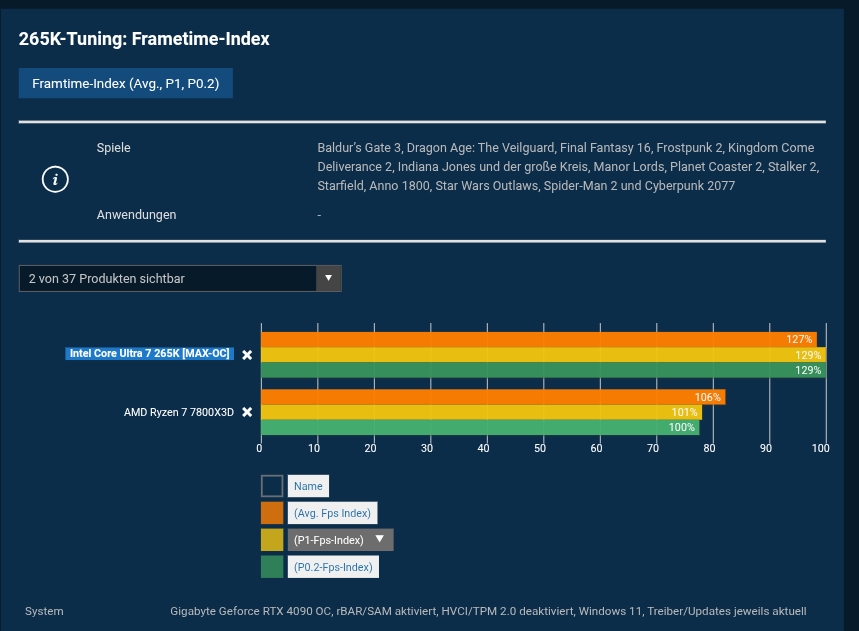The width and height of the screenshot is (859, 631).
Task: Click the AMD Ryzen 7 7800X3D label
Action: point(179,412)
